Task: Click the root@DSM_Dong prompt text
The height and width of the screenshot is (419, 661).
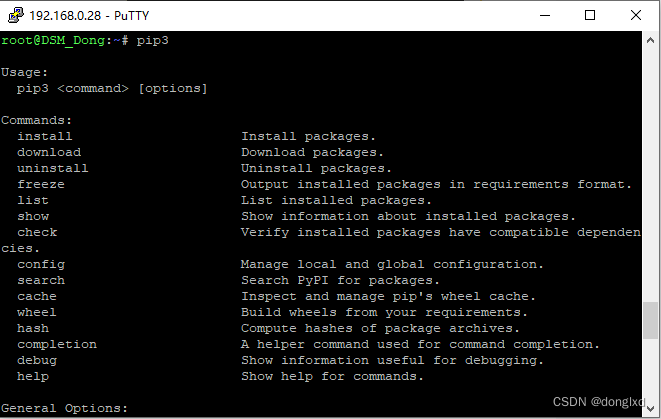Action: [x=54, y=40]
